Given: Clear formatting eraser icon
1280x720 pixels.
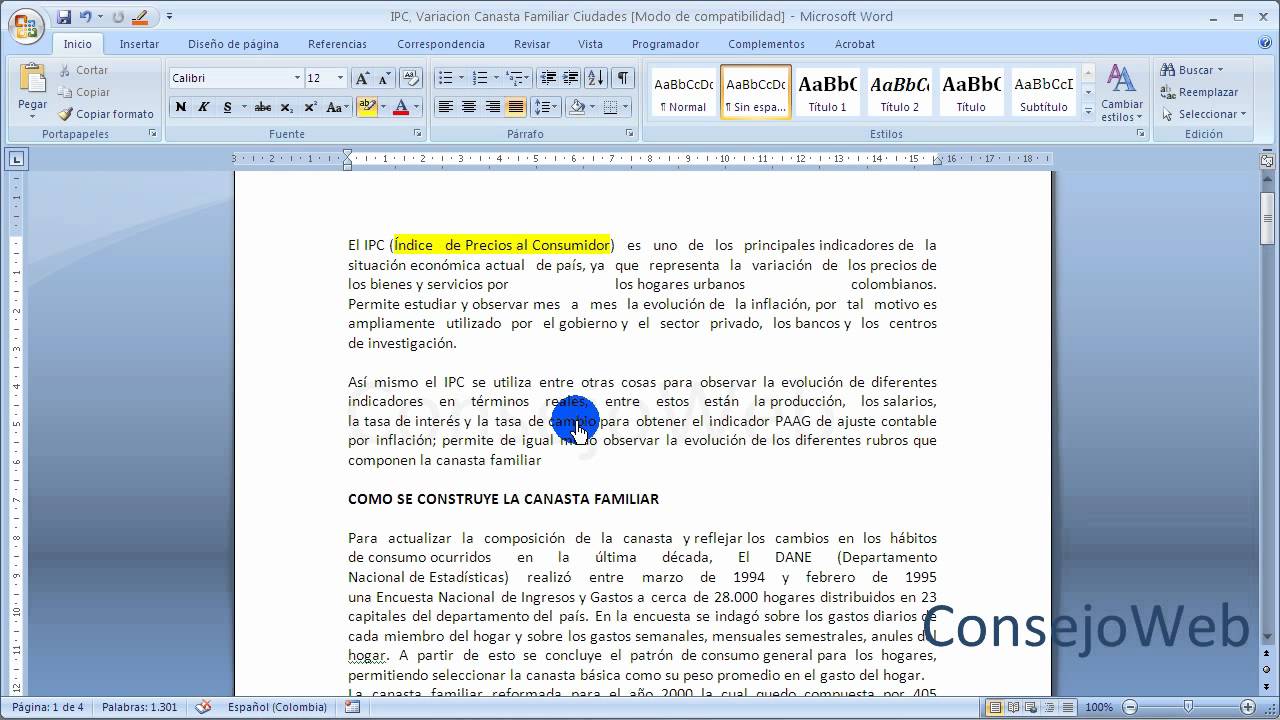Looking at the screenshot, I should 411,78.
